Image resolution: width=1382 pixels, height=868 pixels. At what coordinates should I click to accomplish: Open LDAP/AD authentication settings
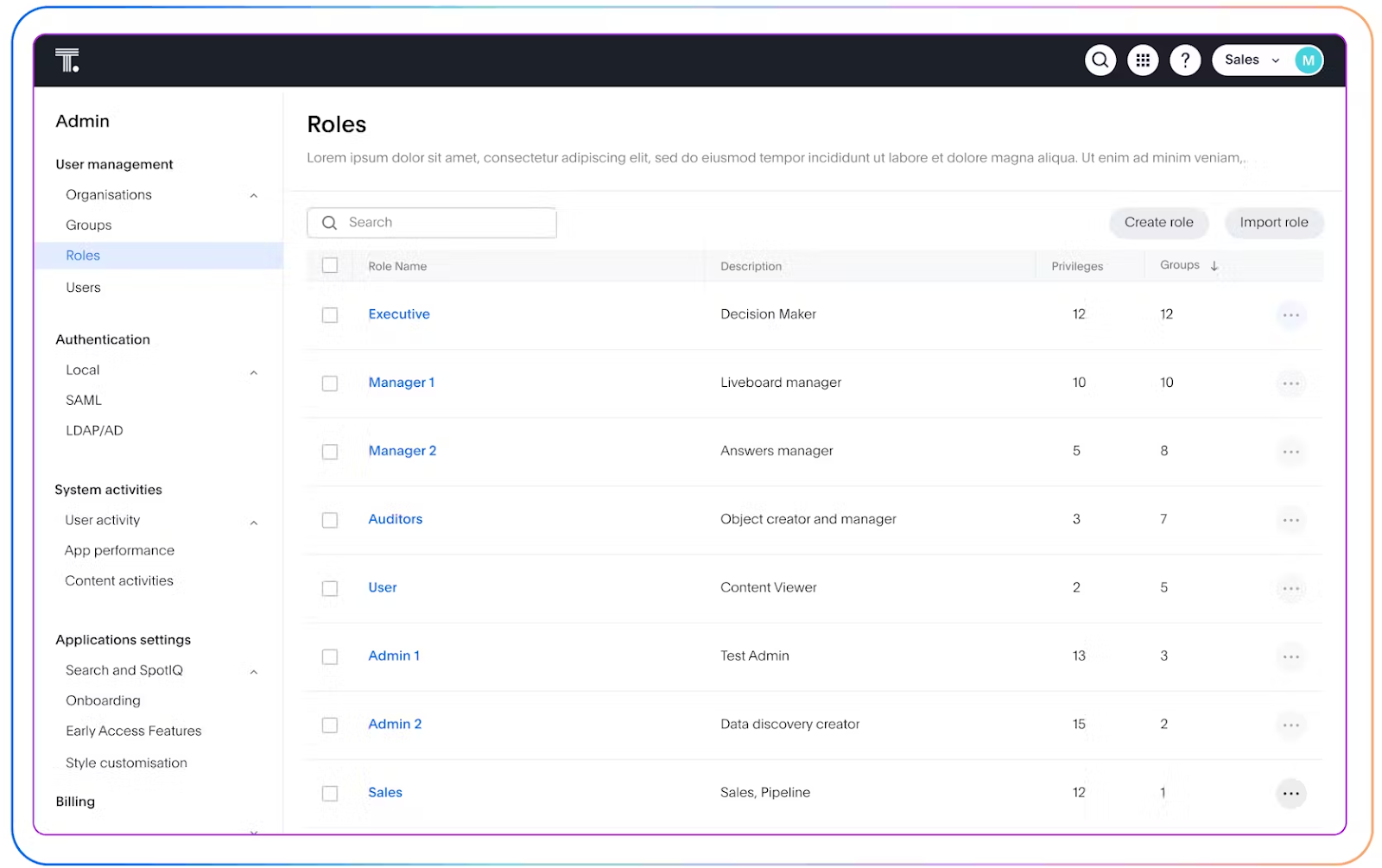[94, 430]
